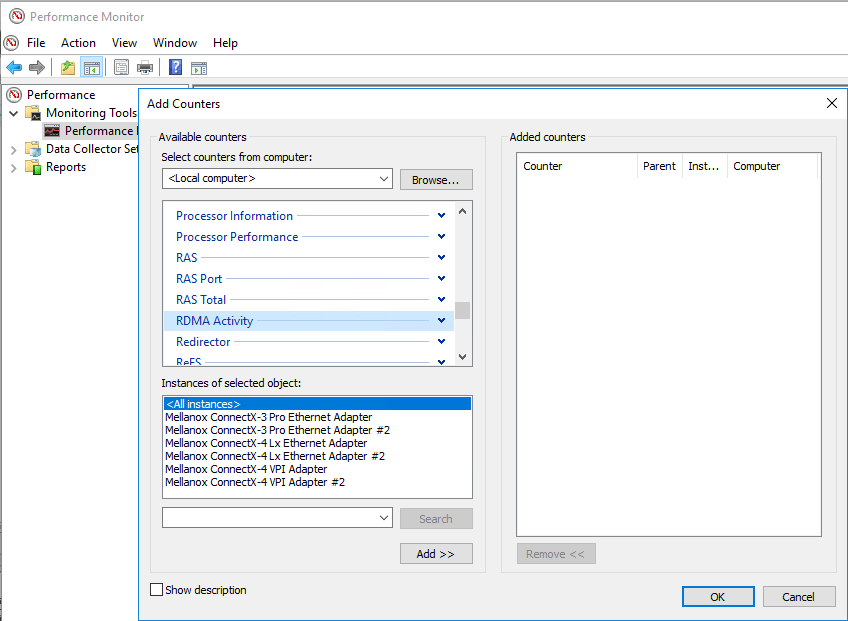Screen dimensions: 848x621
Task: Open the Window menu
Action: (x=175, y=43)
